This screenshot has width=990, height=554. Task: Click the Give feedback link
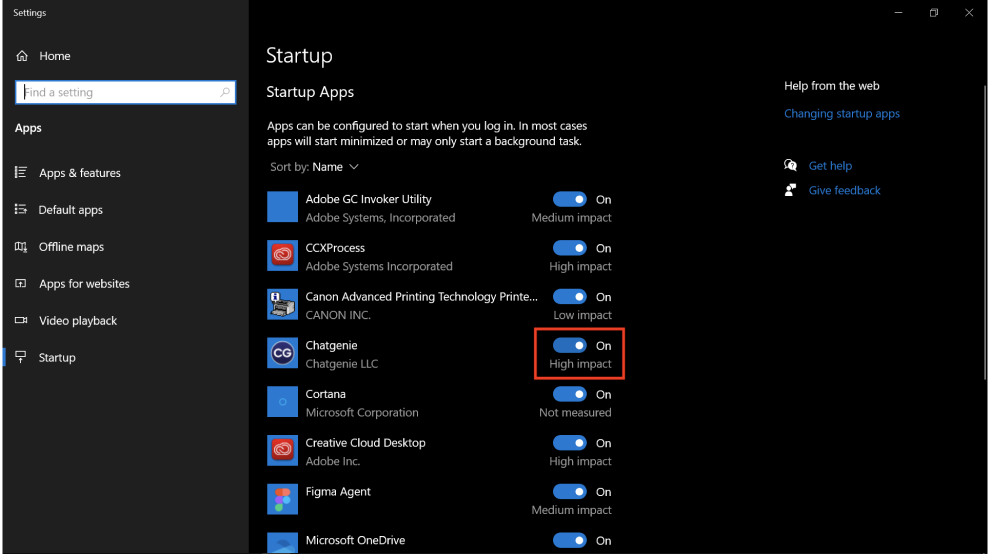pos(845,190)
